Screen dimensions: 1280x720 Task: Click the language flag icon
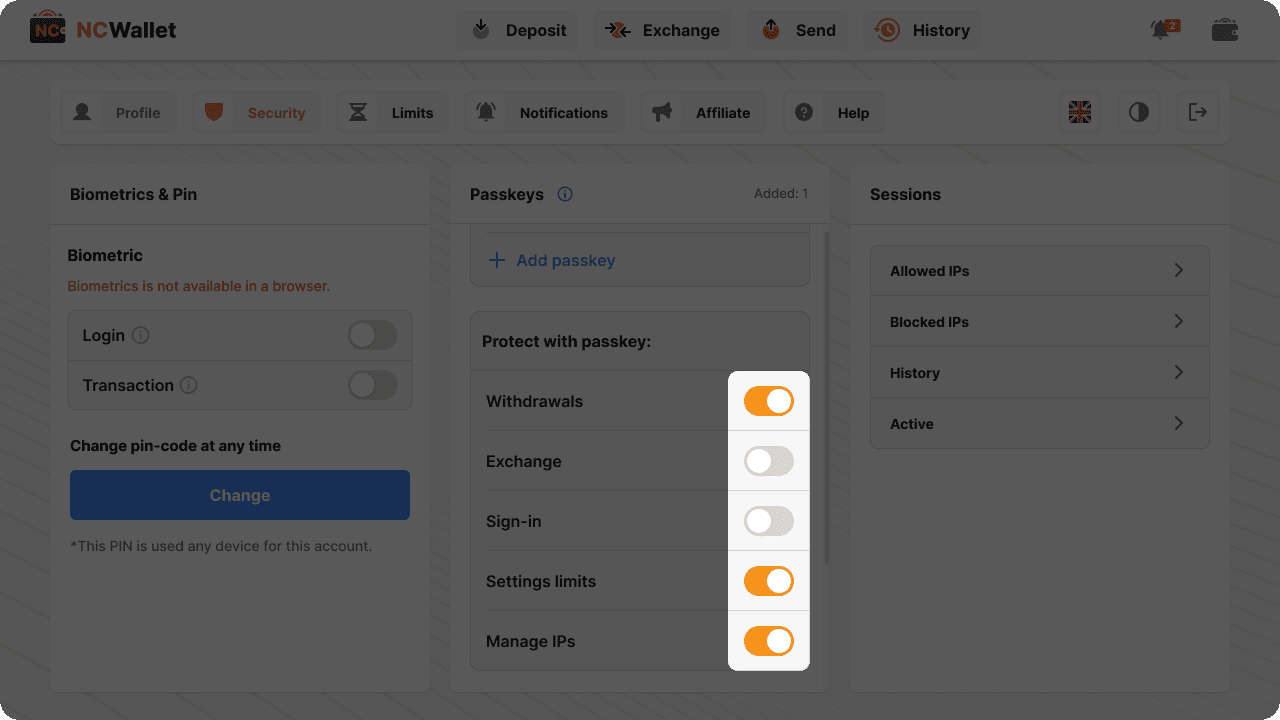(1080, 112)
